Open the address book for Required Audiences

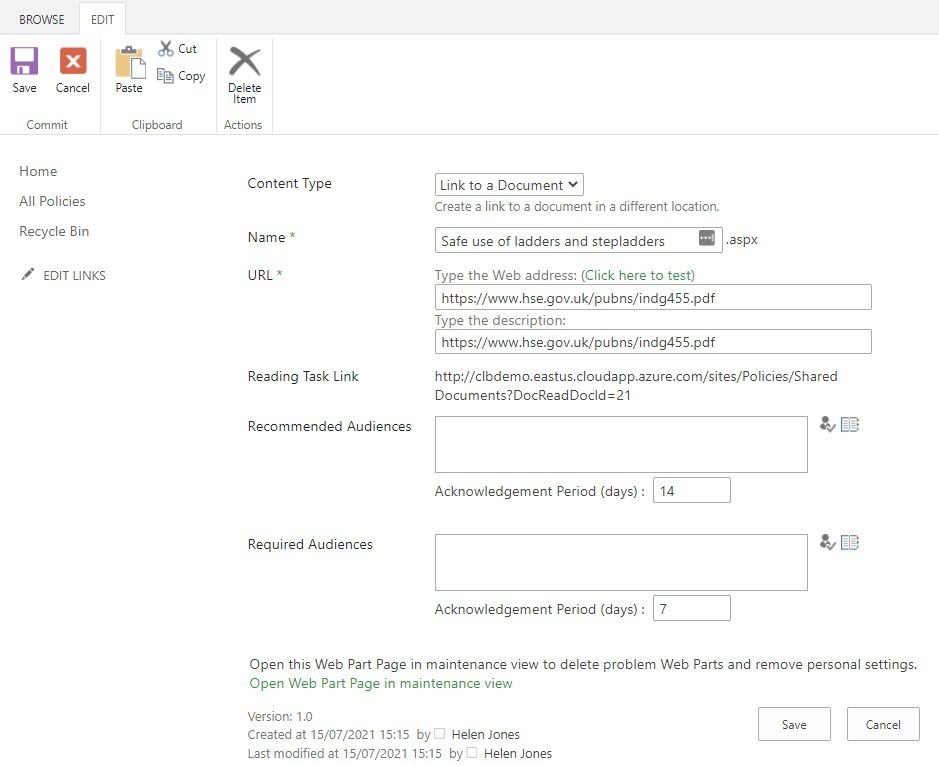click(850, 541)
